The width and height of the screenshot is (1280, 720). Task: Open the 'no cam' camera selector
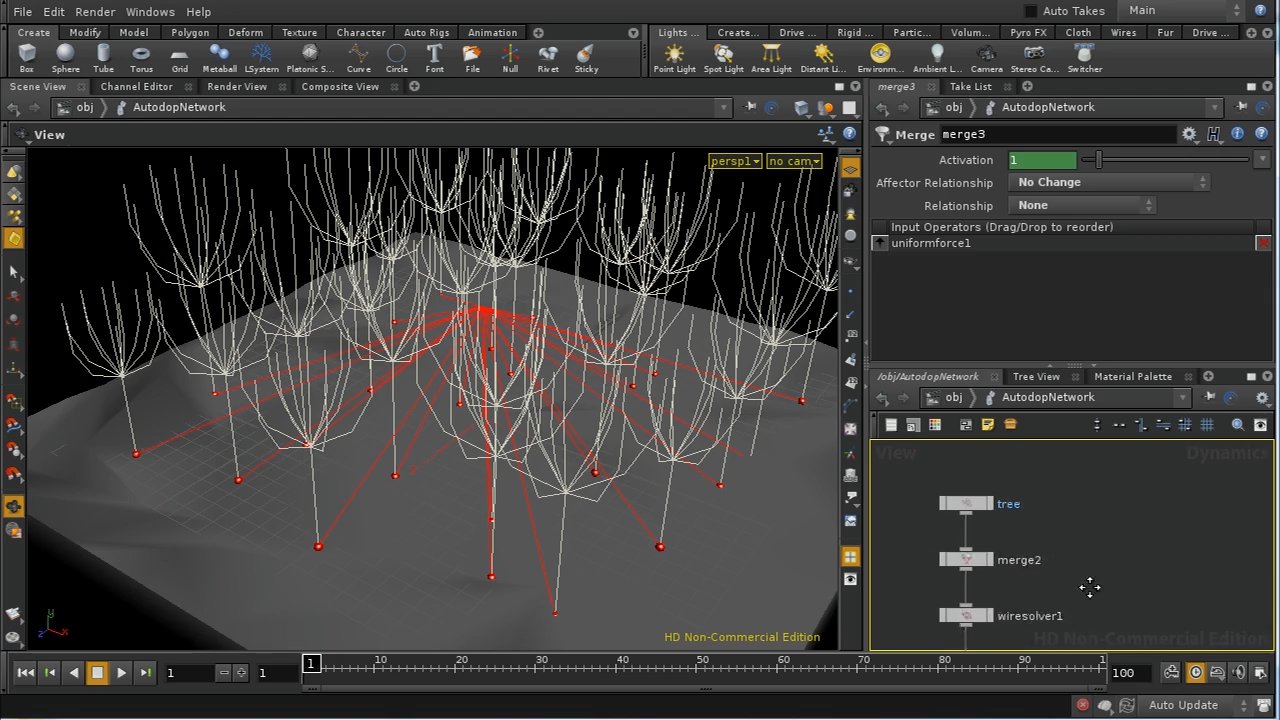[x=793, y=161]
